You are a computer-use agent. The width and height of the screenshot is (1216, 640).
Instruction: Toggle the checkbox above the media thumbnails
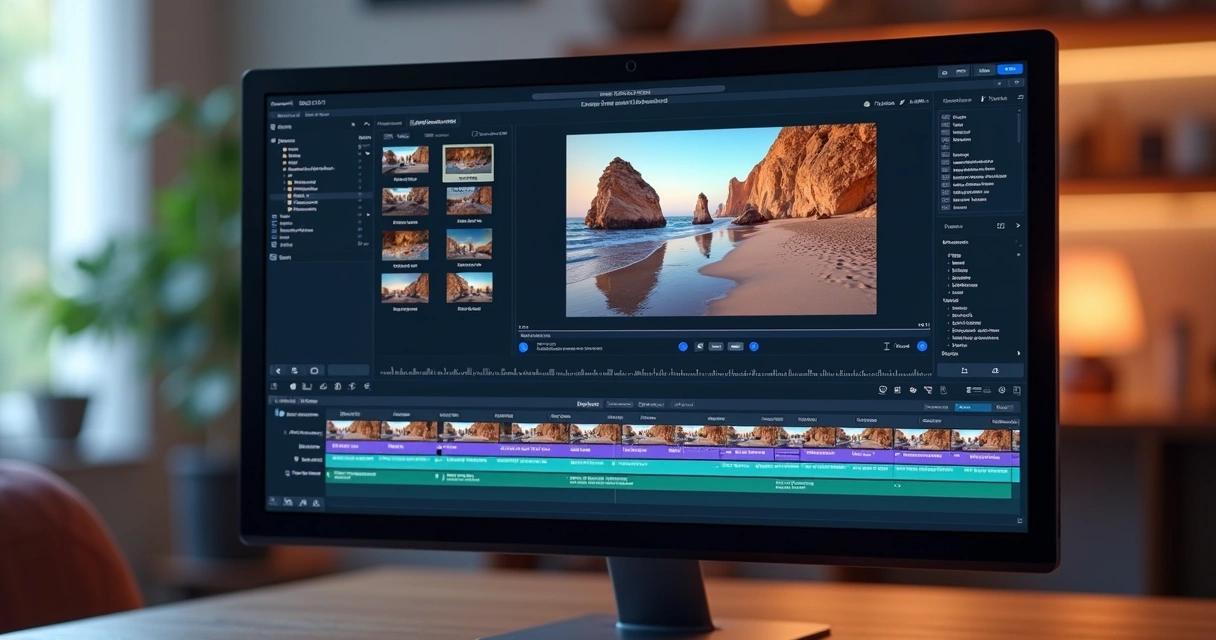click(x=474, y=134)
